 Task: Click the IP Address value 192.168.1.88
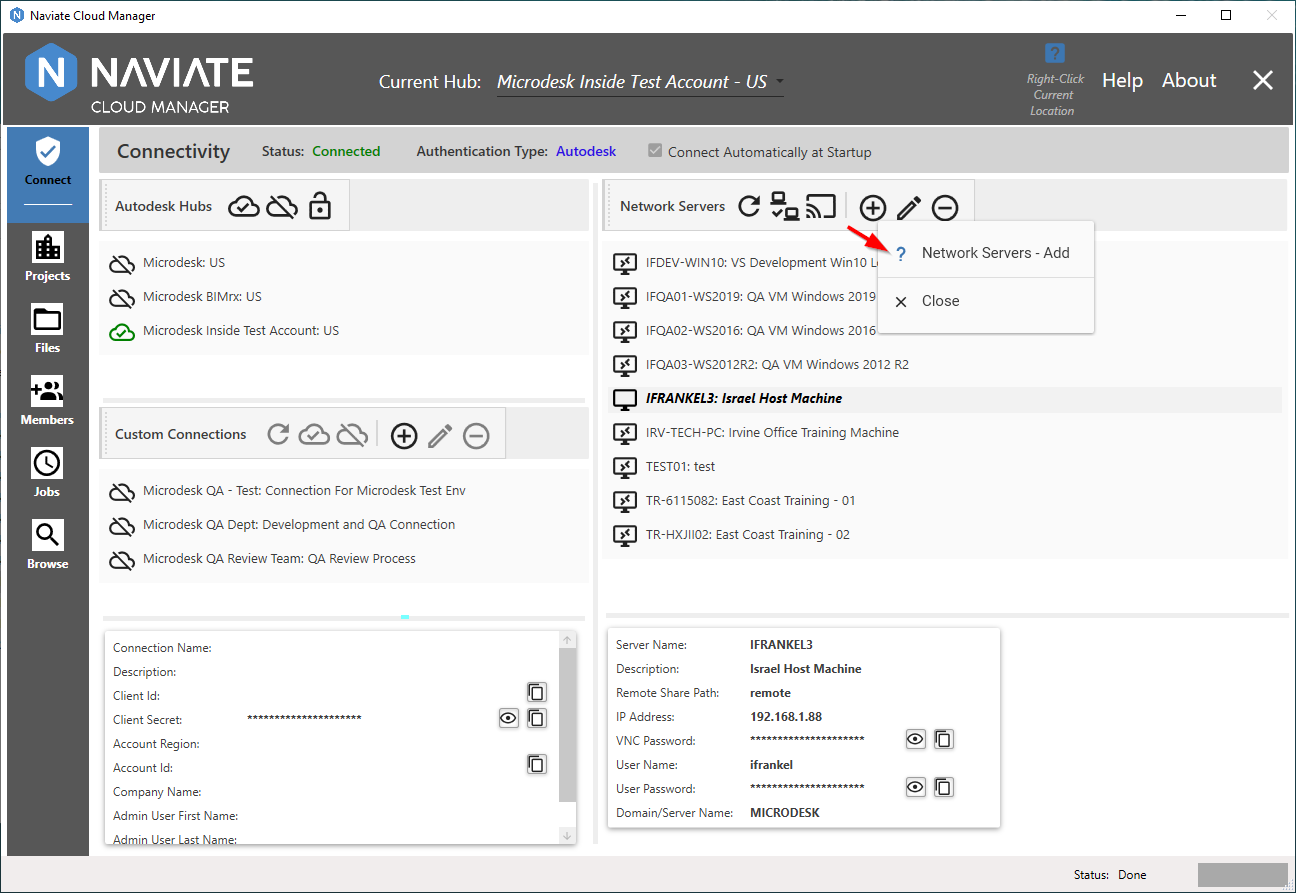click(x=786, y=717)
